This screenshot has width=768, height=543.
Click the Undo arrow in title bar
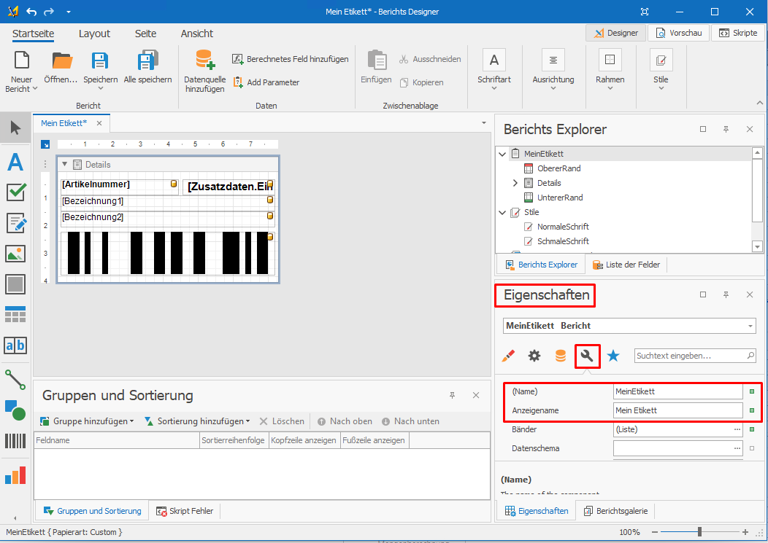click(x=32, y=11)
